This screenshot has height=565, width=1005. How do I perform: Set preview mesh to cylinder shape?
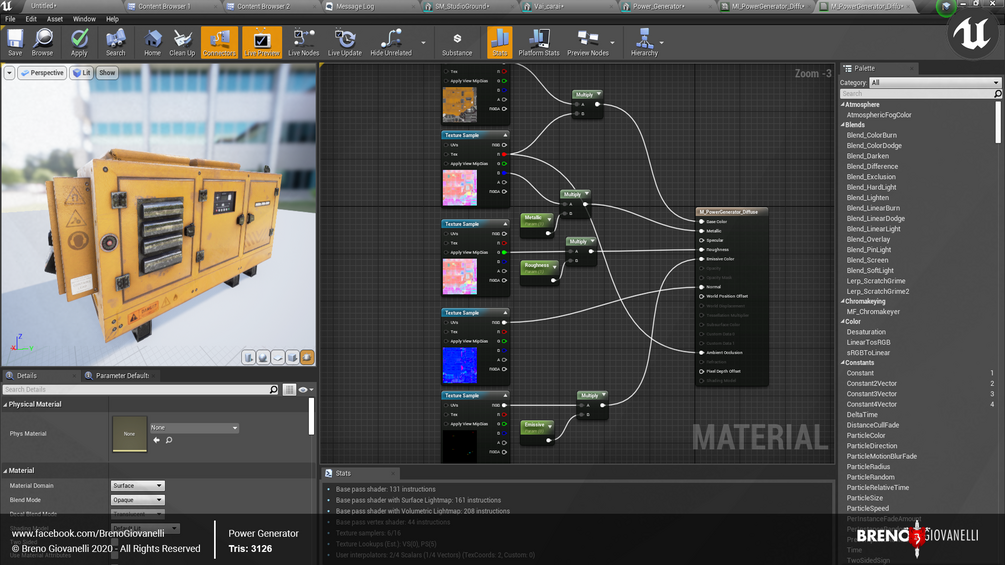249,357
